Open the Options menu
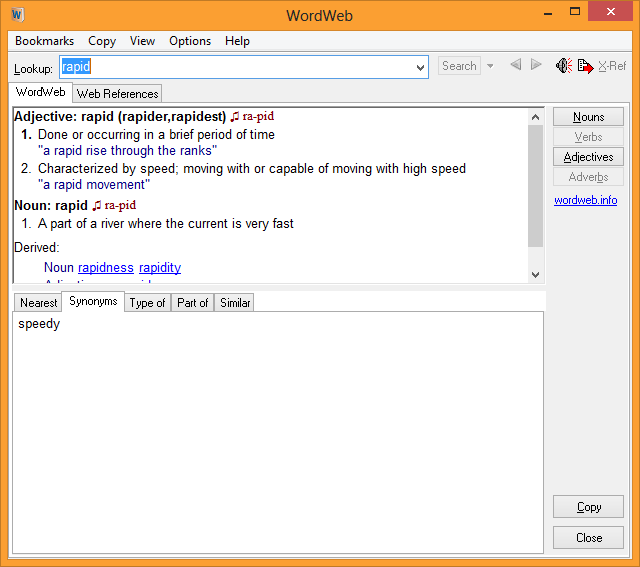640x567 pixels. coord(190,41)
